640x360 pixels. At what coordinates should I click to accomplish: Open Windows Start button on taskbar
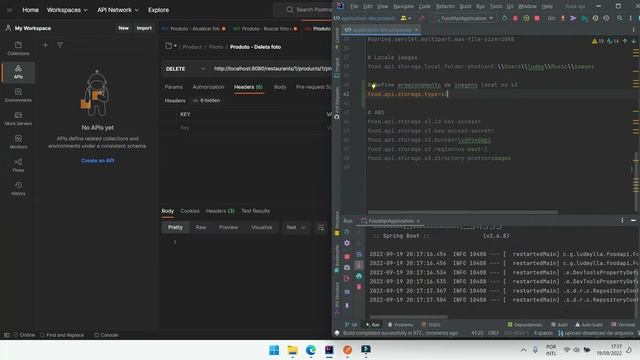point(274,350)
